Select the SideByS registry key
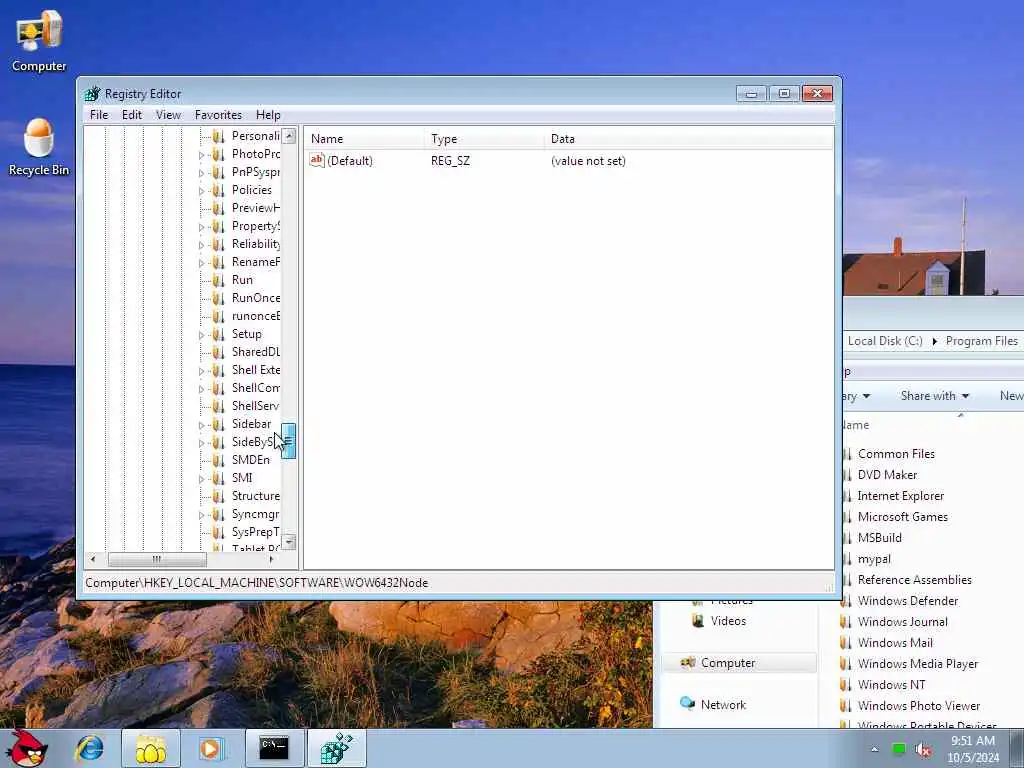This screenshot has height=768, width=1024. point(252,442)
